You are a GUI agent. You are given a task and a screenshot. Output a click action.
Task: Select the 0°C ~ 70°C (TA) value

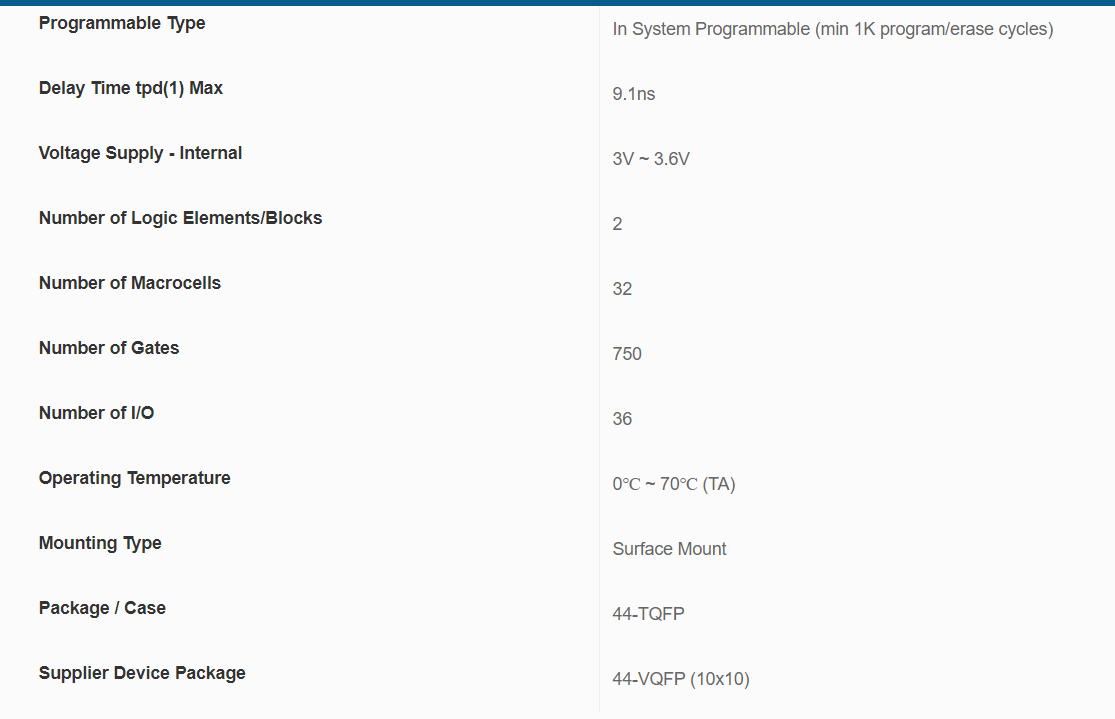pos(674,484)
